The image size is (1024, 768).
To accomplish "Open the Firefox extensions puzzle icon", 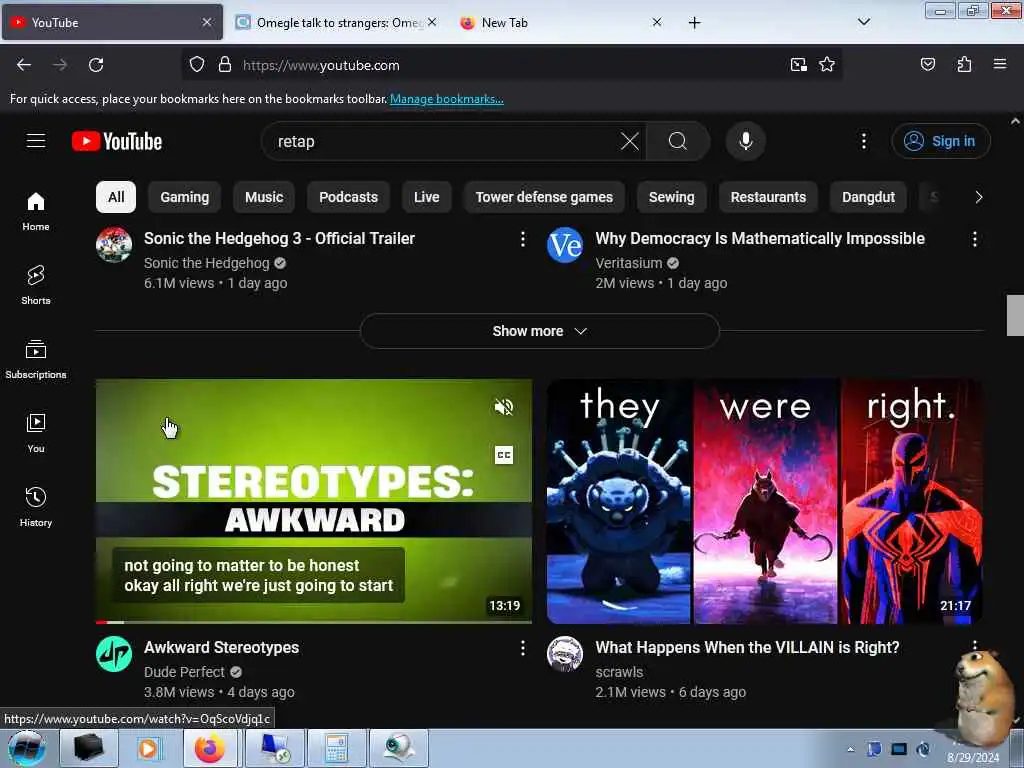I will click(964, 64).
